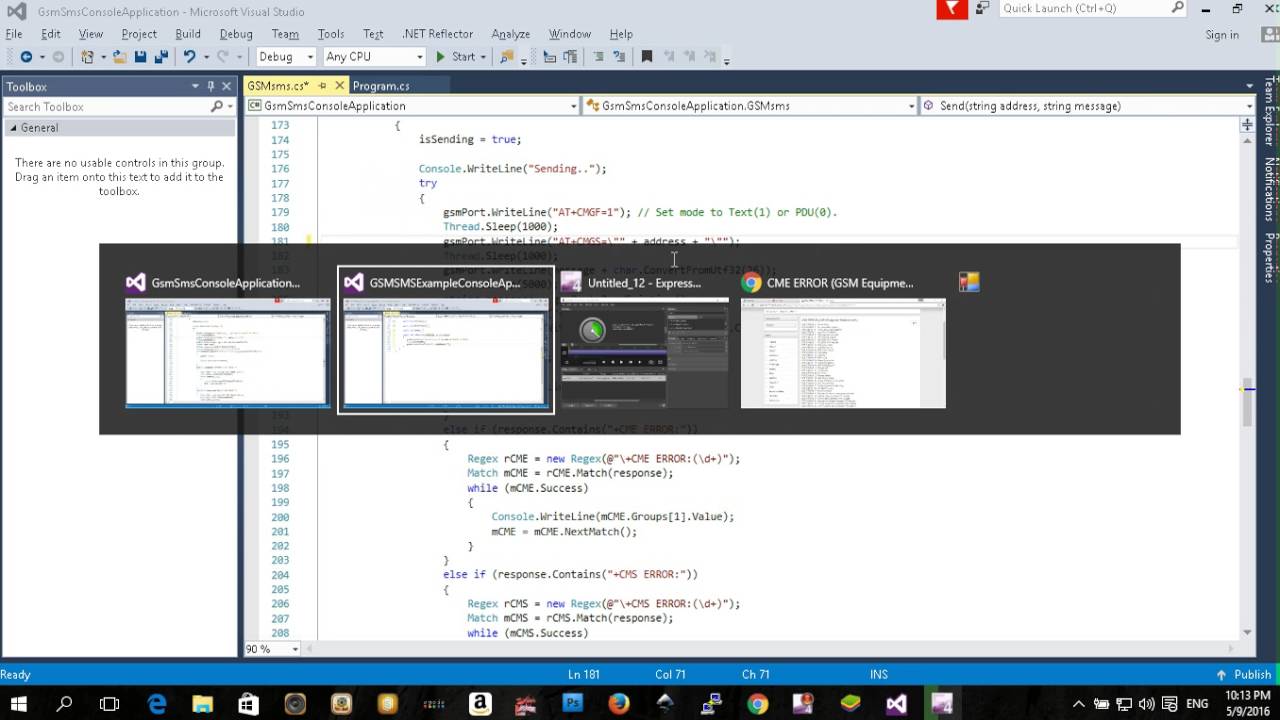The width and height of the screenshot is (1280, 720).
Task: Toggle a bookmark using the bookmark icon
Action: [x=647, y=57]
